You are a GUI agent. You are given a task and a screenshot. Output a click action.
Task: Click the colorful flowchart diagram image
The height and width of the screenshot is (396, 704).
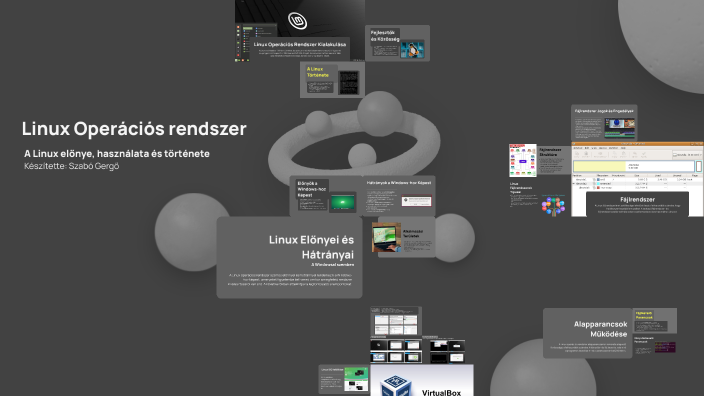coord(523,160)
